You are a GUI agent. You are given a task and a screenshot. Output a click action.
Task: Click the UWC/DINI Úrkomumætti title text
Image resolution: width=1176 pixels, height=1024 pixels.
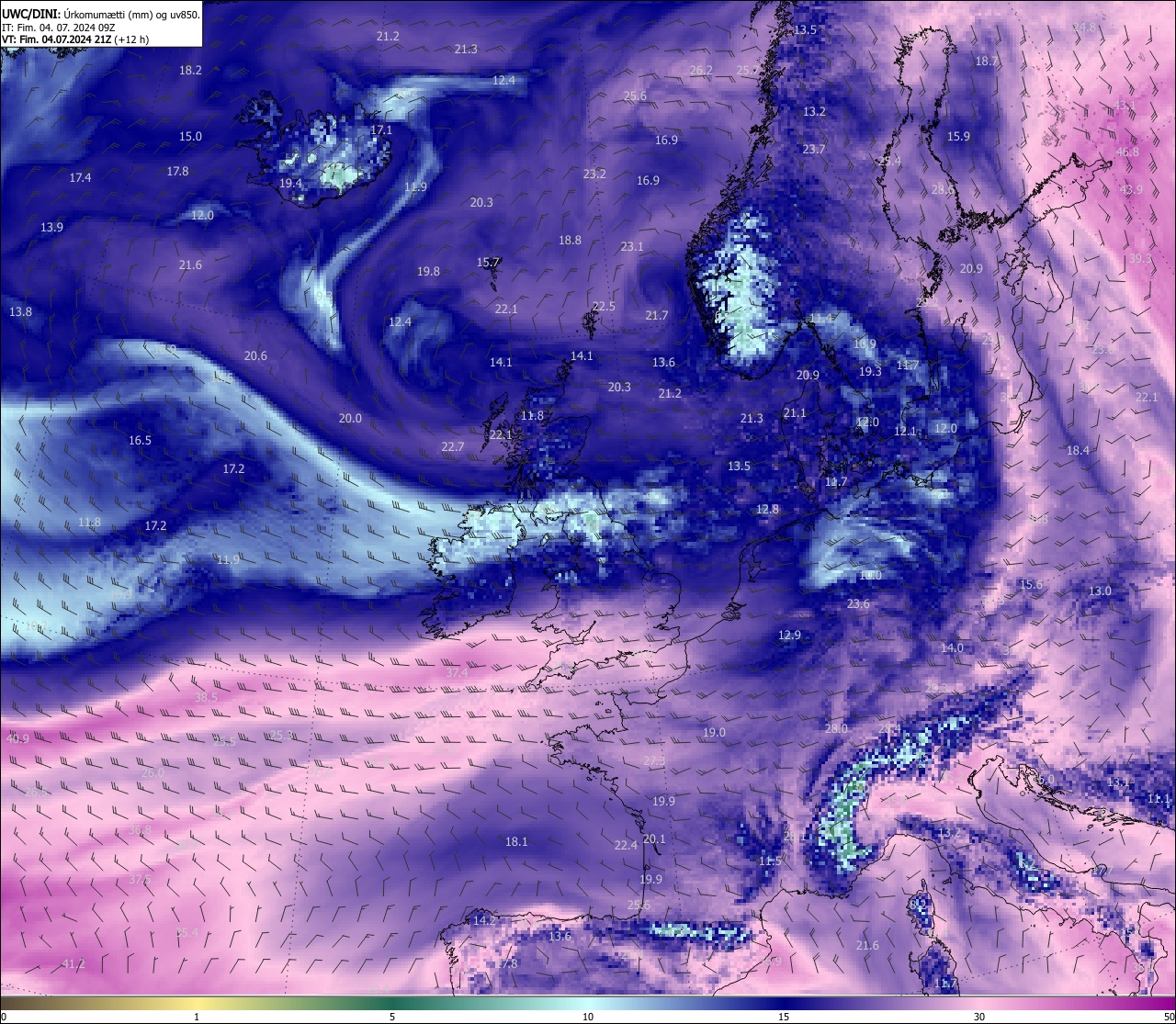click(x=100, y=14)
